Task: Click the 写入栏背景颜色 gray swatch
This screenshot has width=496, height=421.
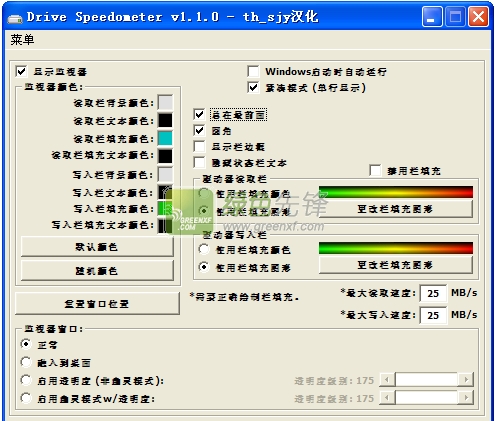Action: click(165, 175)
